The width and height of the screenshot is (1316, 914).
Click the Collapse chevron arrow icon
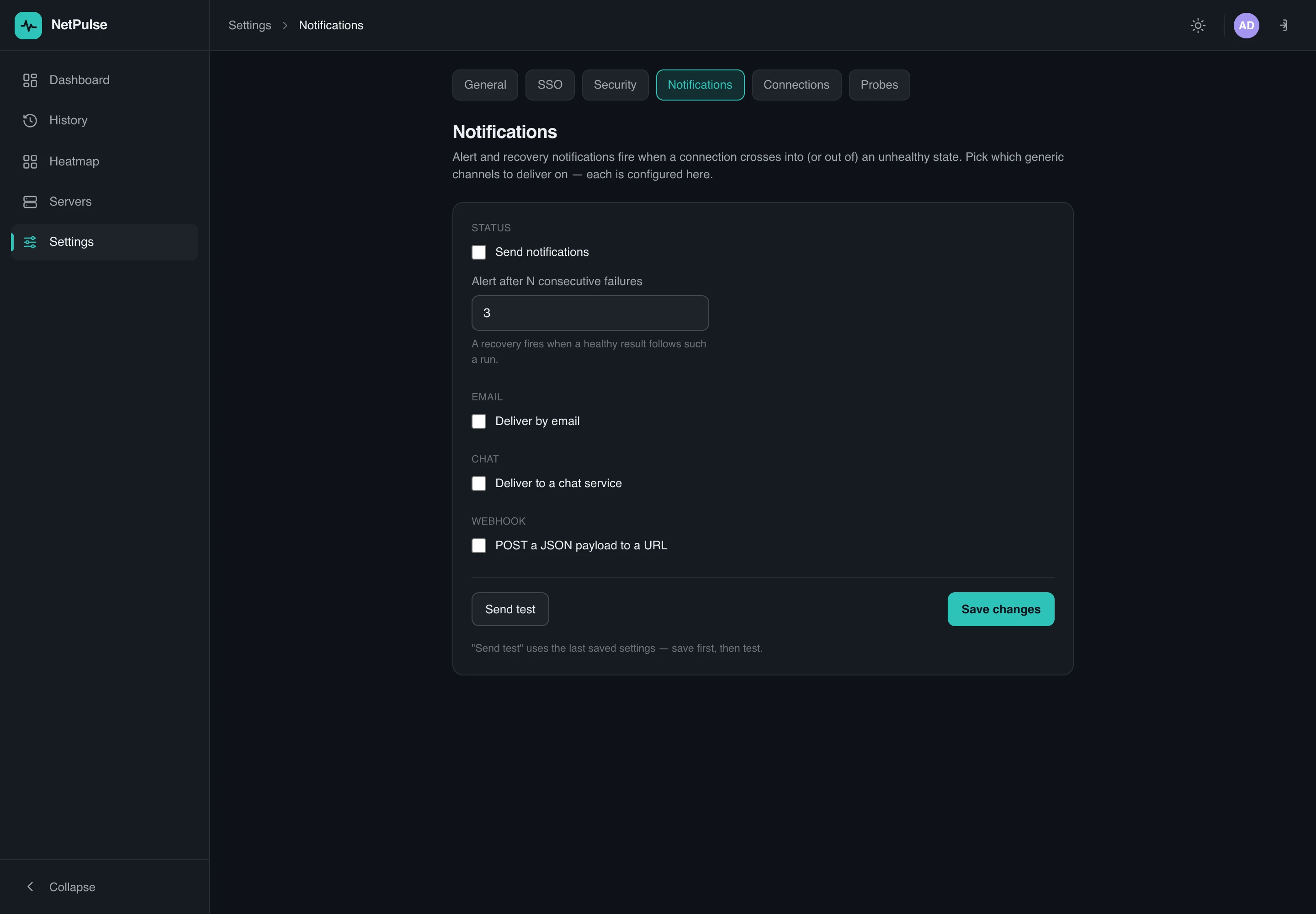30,887
